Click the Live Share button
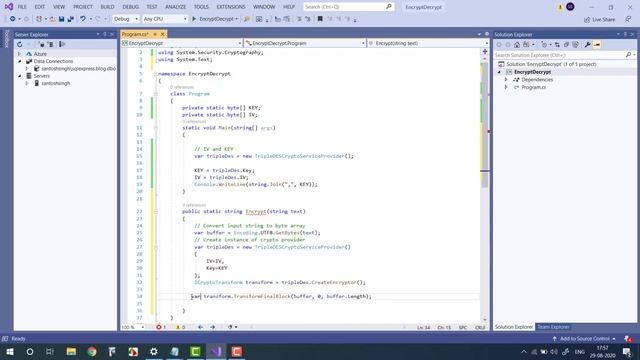This screenshot has height=360, width=640. [x=599, y=19]
